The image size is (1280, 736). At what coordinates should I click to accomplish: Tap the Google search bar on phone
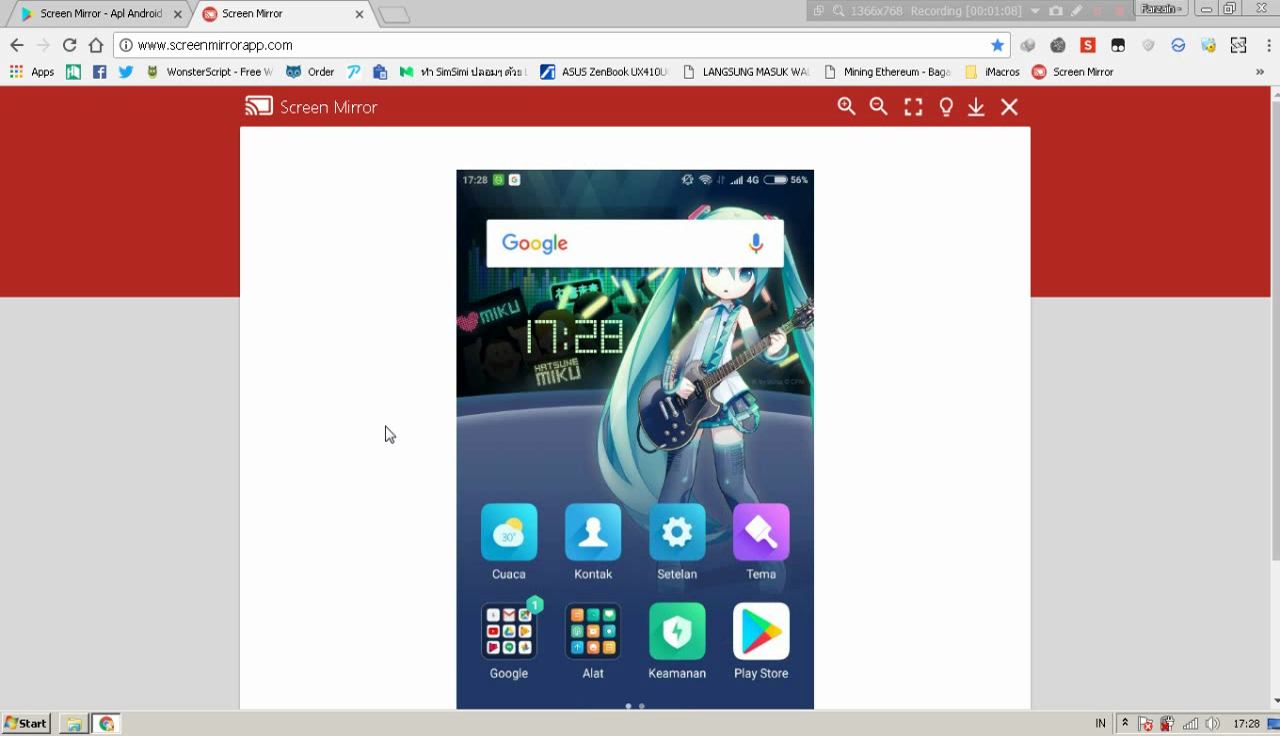635,243
